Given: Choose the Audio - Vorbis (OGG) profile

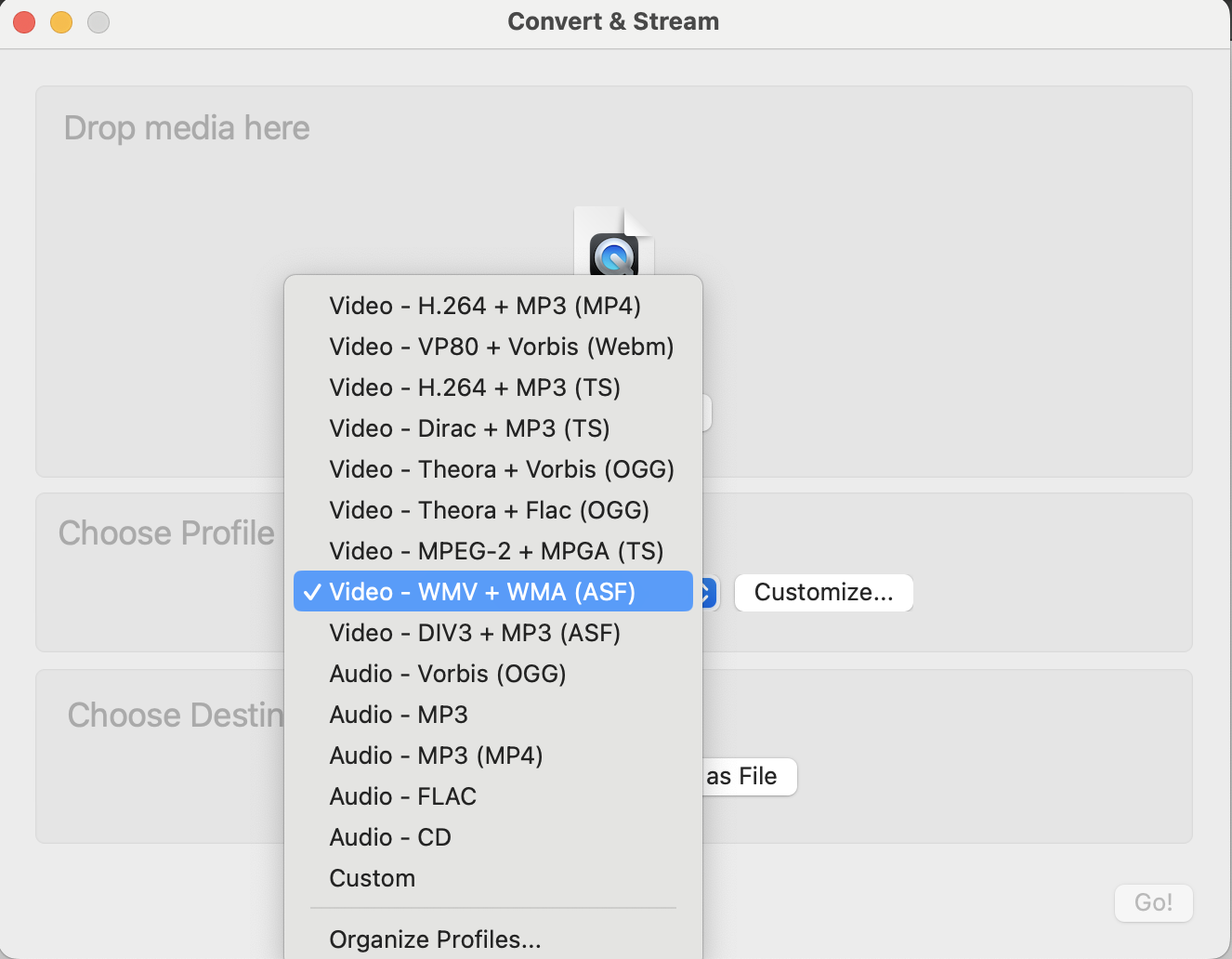Looking at the screenshot, I should [x=448, y=673].
